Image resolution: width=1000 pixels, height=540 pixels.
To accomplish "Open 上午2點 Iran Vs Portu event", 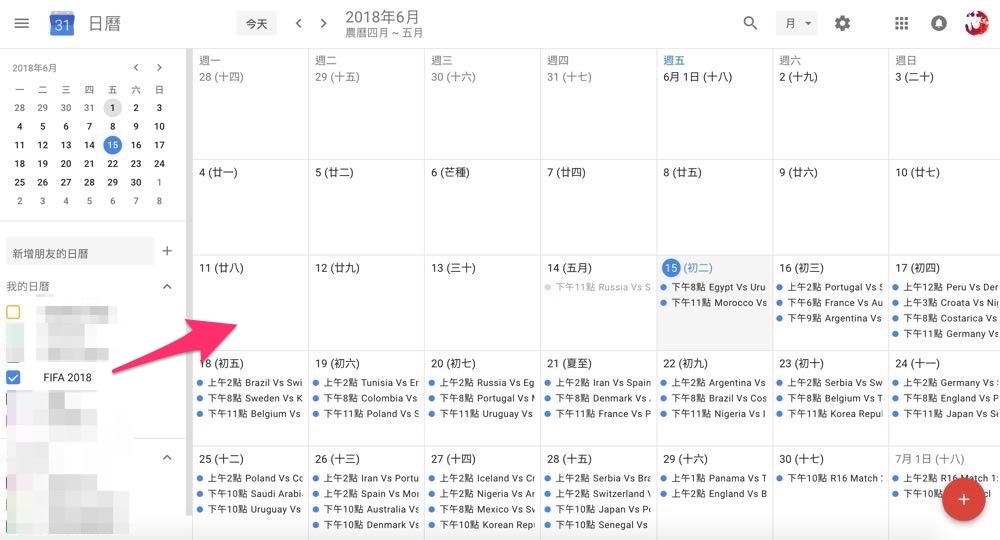I will (365, 478).
